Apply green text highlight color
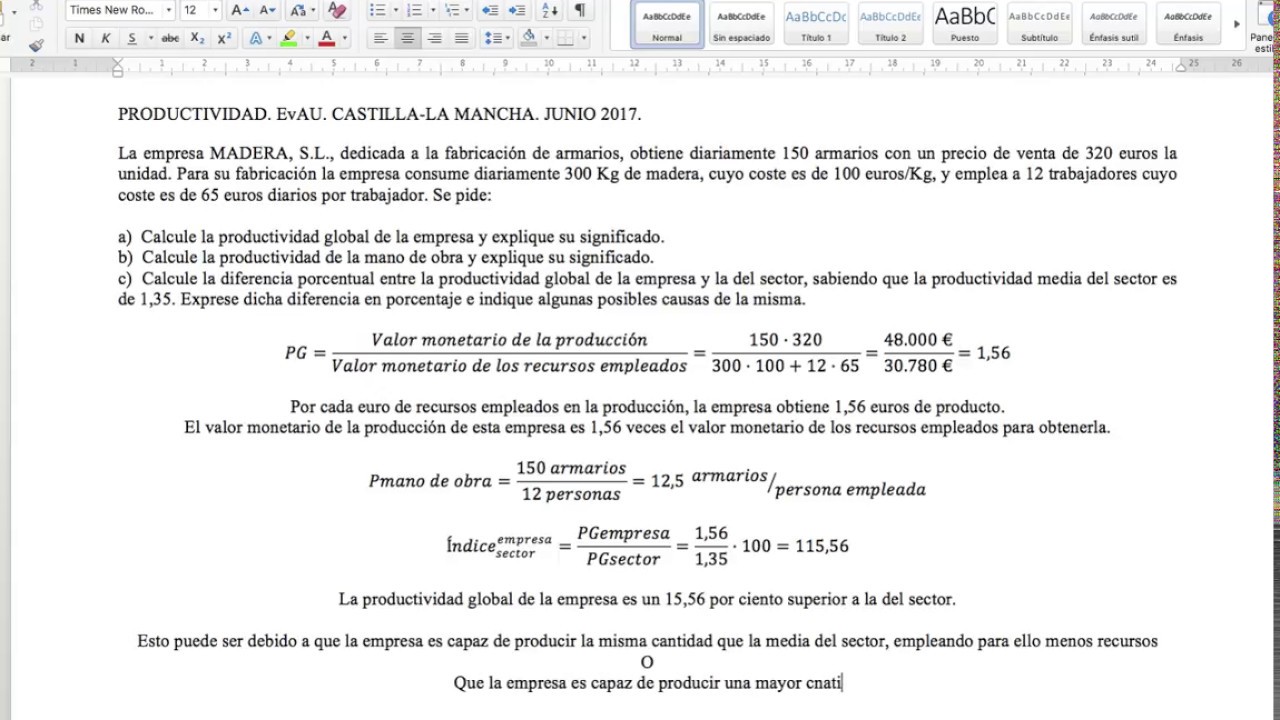The height and width of the screenshot is (720, 1280). coord(289,38)
